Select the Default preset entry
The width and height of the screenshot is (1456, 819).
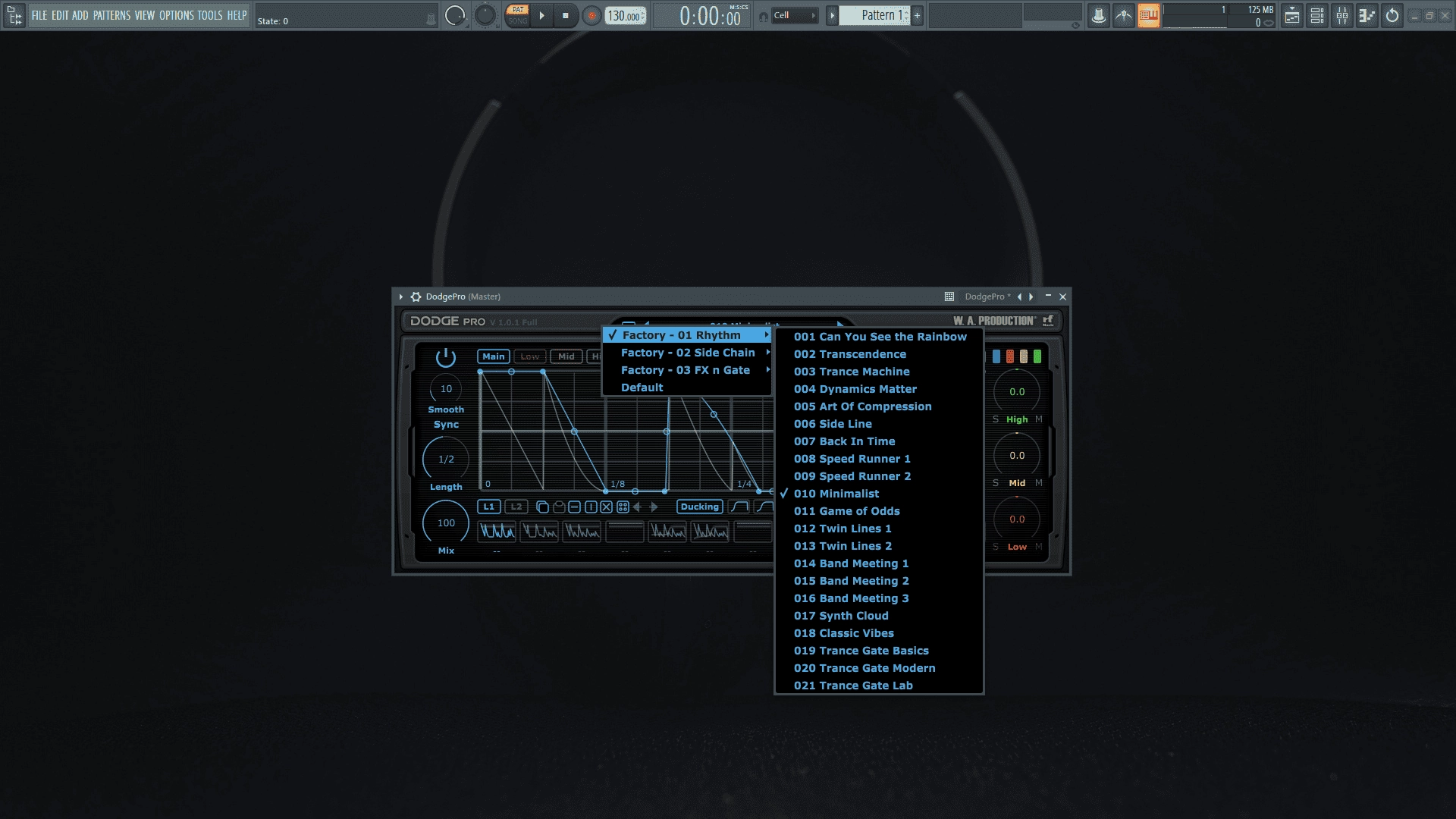[x=687, y=388]
